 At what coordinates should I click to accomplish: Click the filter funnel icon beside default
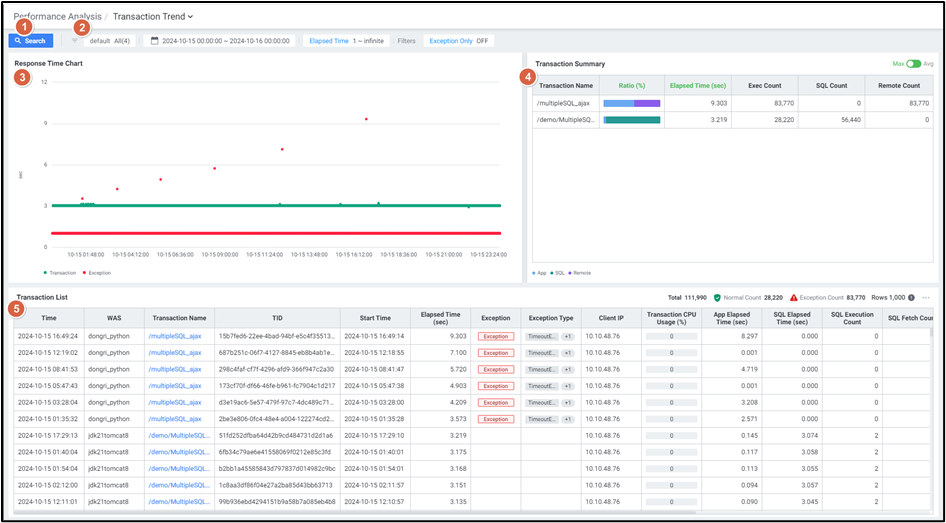[x=75, y=41]
